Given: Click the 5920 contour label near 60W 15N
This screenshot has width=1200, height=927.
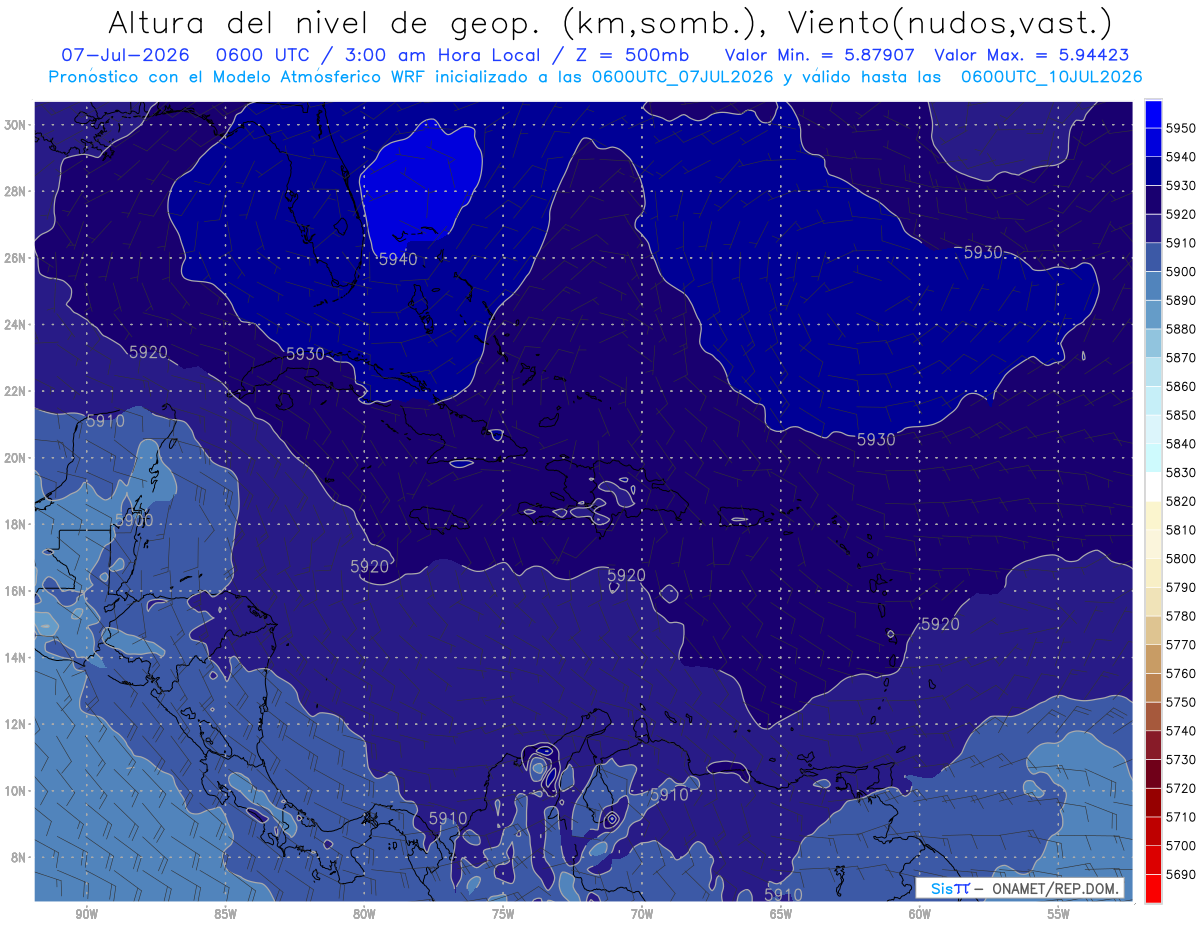Looking at the screenshot, I should (x=940, y=624).
